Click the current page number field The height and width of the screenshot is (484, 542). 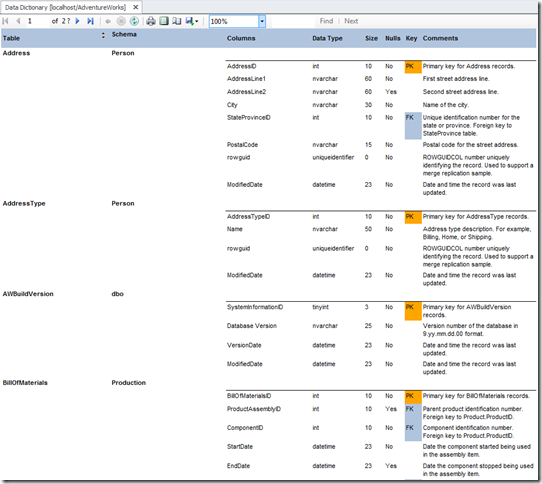37,21
